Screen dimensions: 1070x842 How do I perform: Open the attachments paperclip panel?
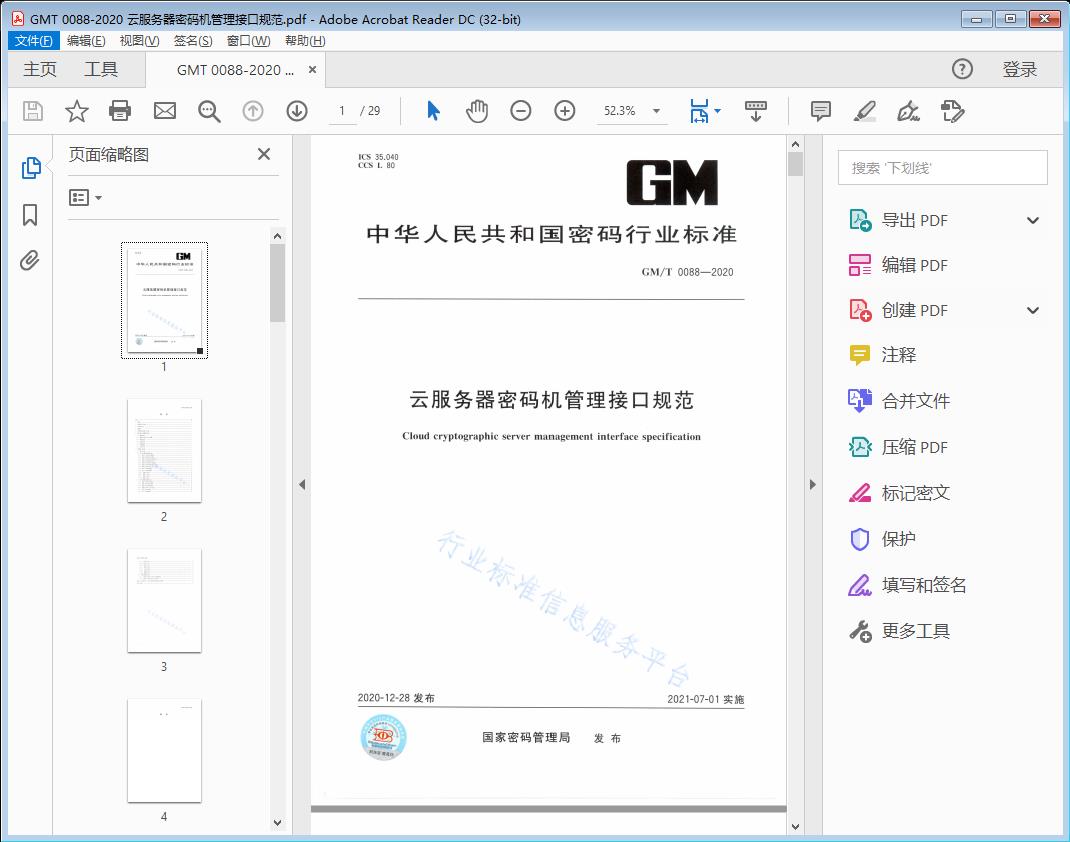click(28, 260)
